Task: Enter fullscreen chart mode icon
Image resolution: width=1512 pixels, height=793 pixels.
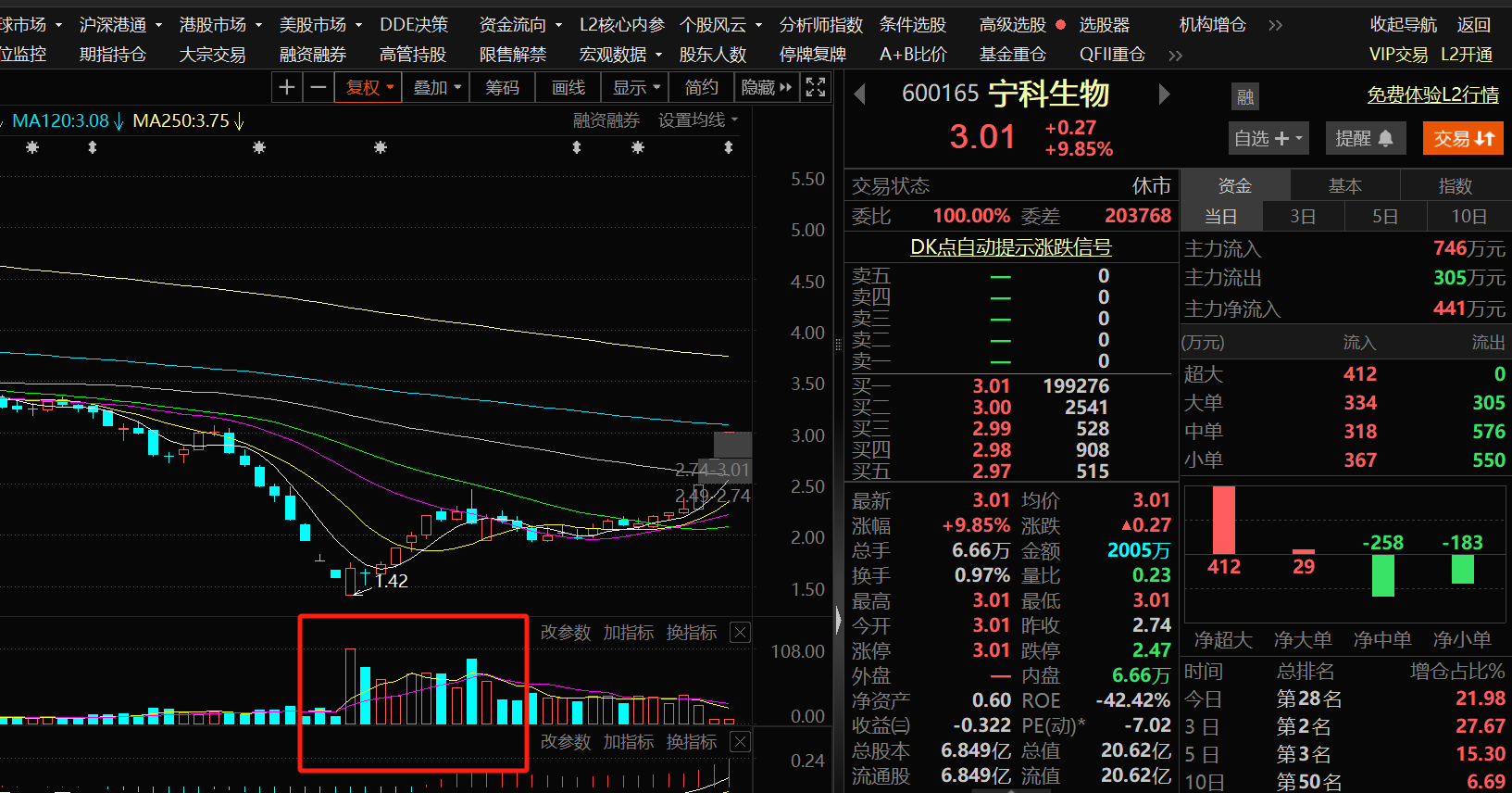Action: coord(815,88)
